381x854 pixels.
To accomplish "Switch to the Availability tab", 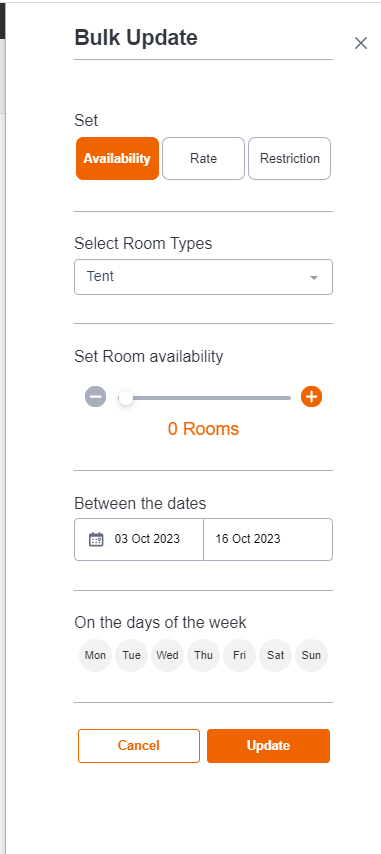I will tap(117, 158).
